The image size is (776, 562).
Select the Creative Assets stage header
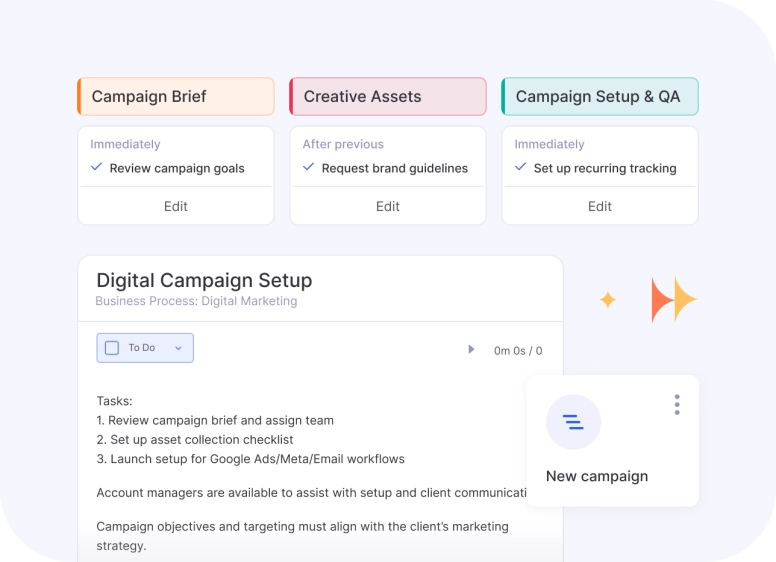(x=388, y=97)
